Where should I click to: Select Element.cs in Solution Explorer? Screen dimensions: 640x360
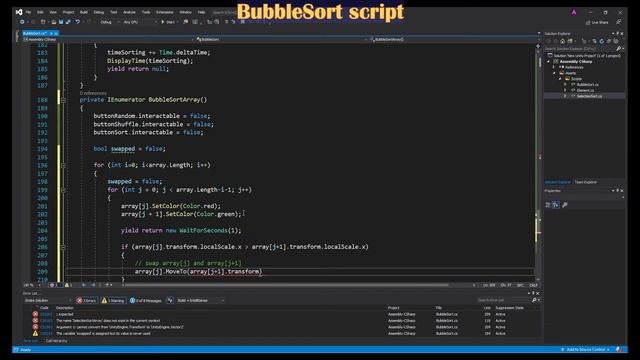585,90
